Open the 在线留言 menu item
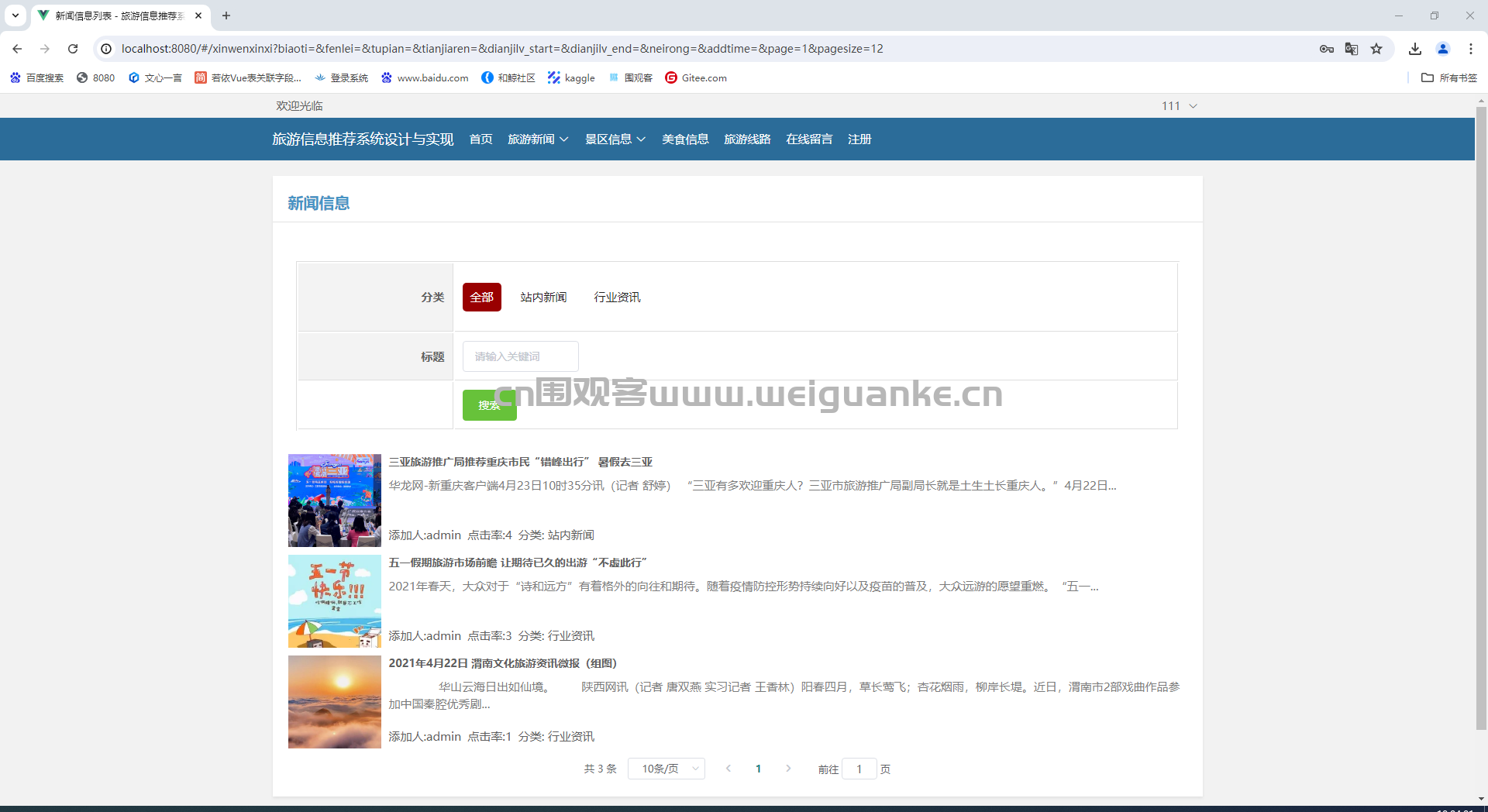Screen dimensions: 1488x812 point(809,139)
